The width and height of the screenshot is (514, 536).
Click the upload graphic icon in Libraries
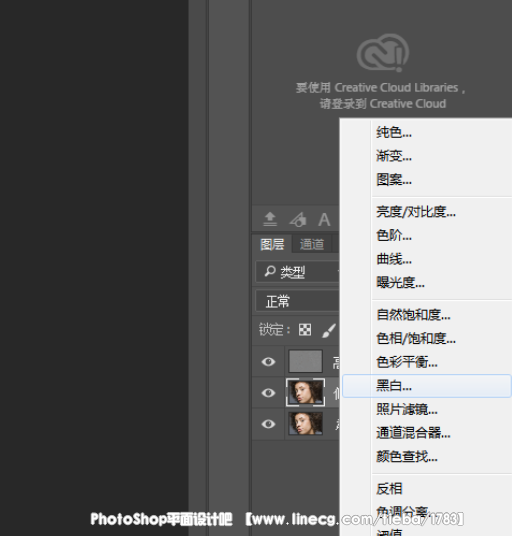point(270,219)
